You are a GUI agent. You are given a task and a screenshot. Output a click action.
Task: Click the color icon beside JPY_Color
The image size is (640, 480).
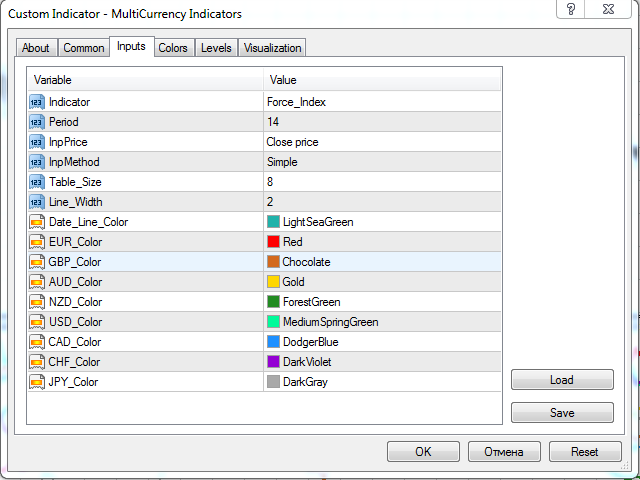tap(37, 382)
